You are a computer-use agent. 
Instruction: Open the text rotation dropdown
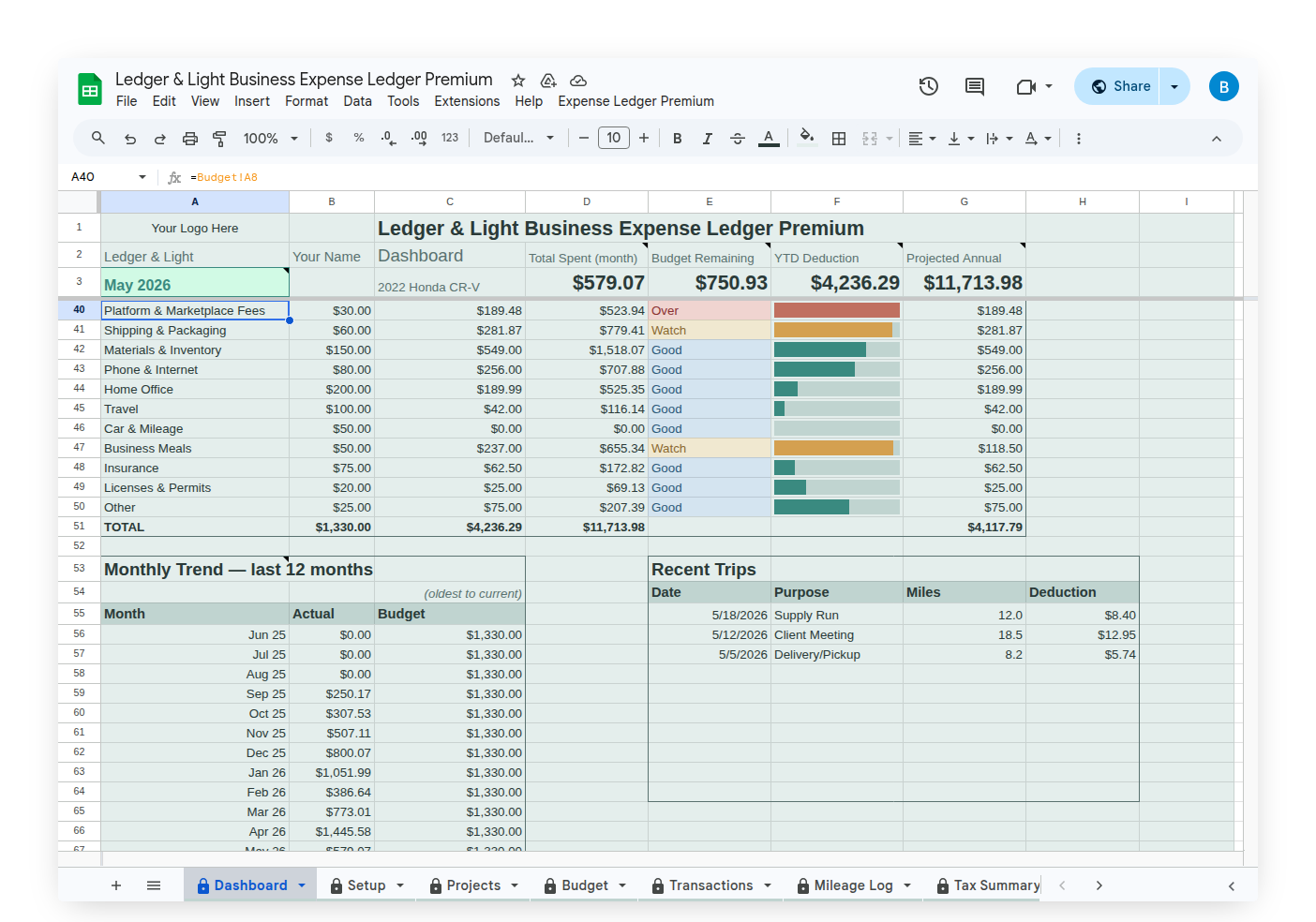click(x=1038, y=139)
